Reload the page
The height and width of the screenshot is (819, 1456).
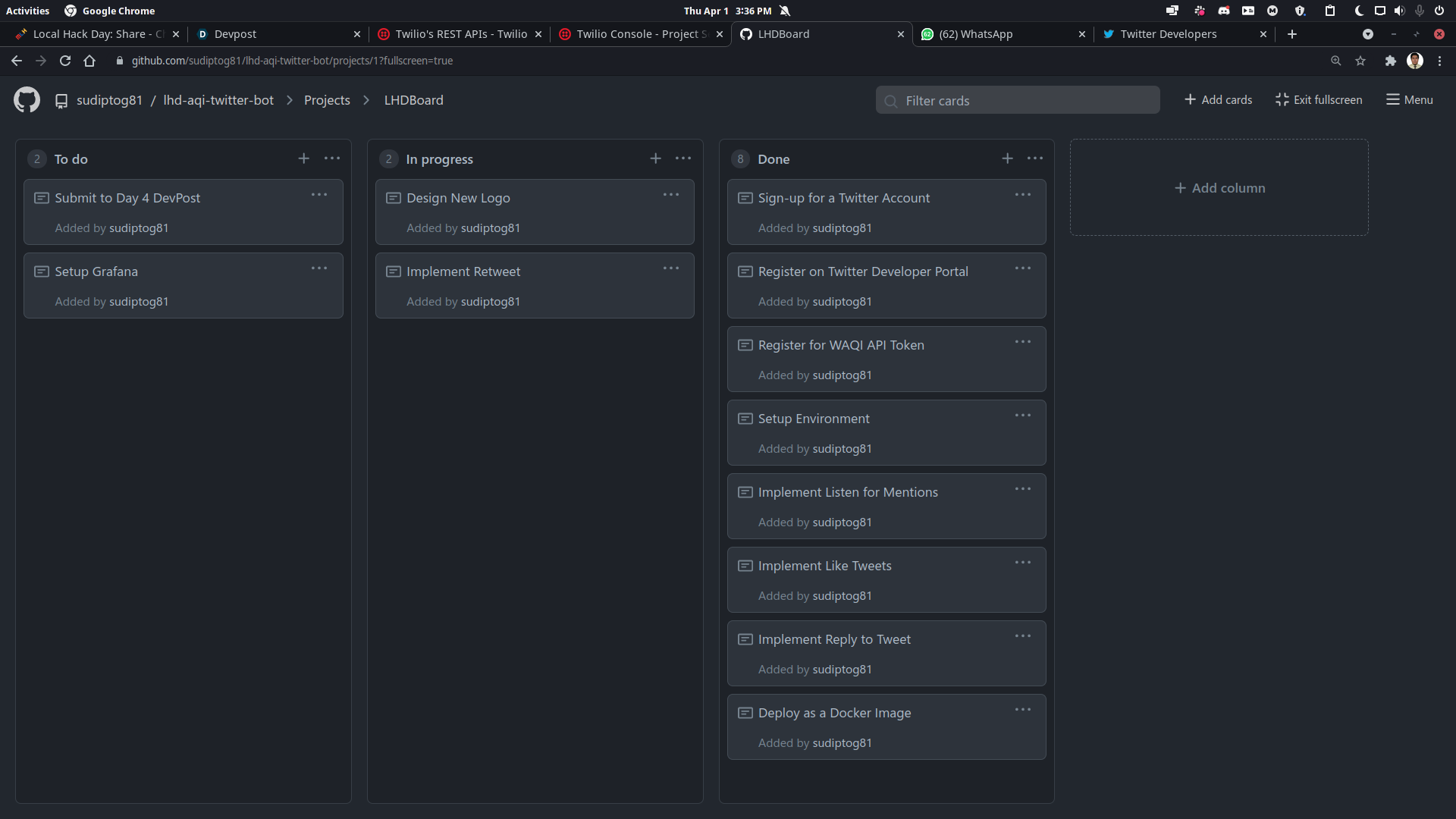coord(65,61)
